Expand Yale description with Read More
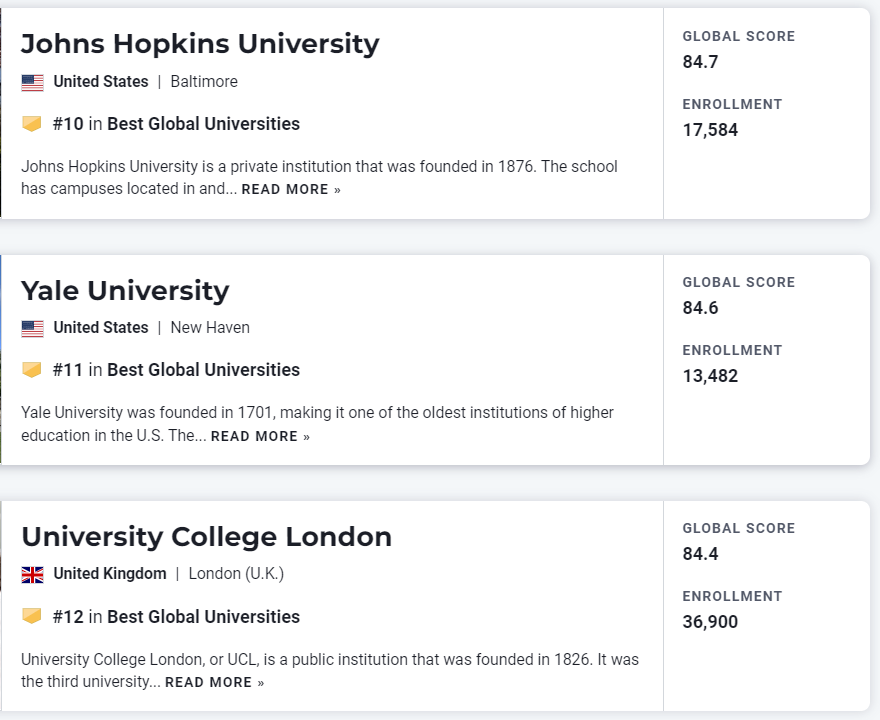Image resolution: width=880 pixels, height=720 pixels. (x=260, y=436)
